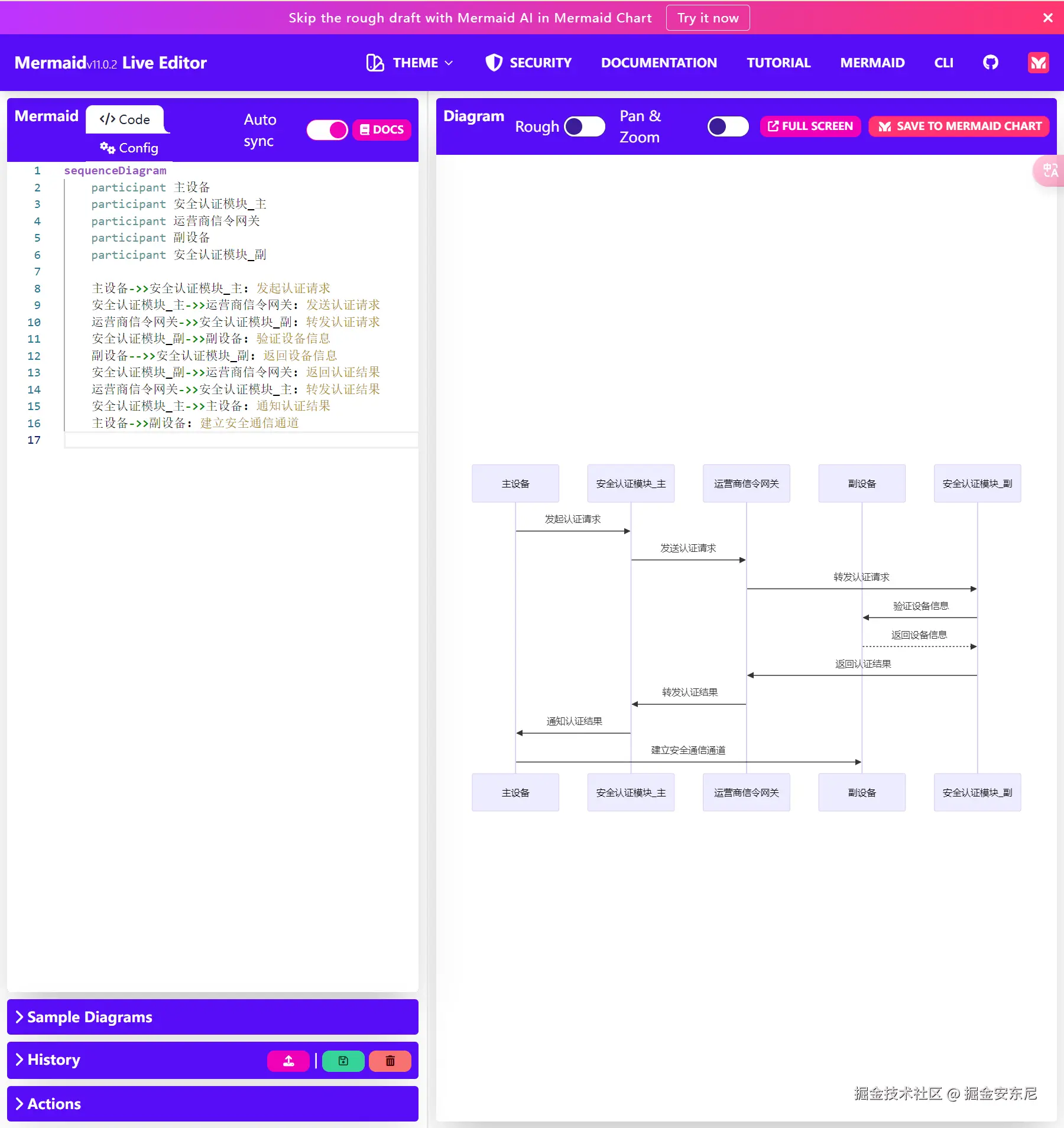The image size is (1064, 1128).
Task: Click the upload icon in History
Action: pyautogui.click(x=288, y=1061)
